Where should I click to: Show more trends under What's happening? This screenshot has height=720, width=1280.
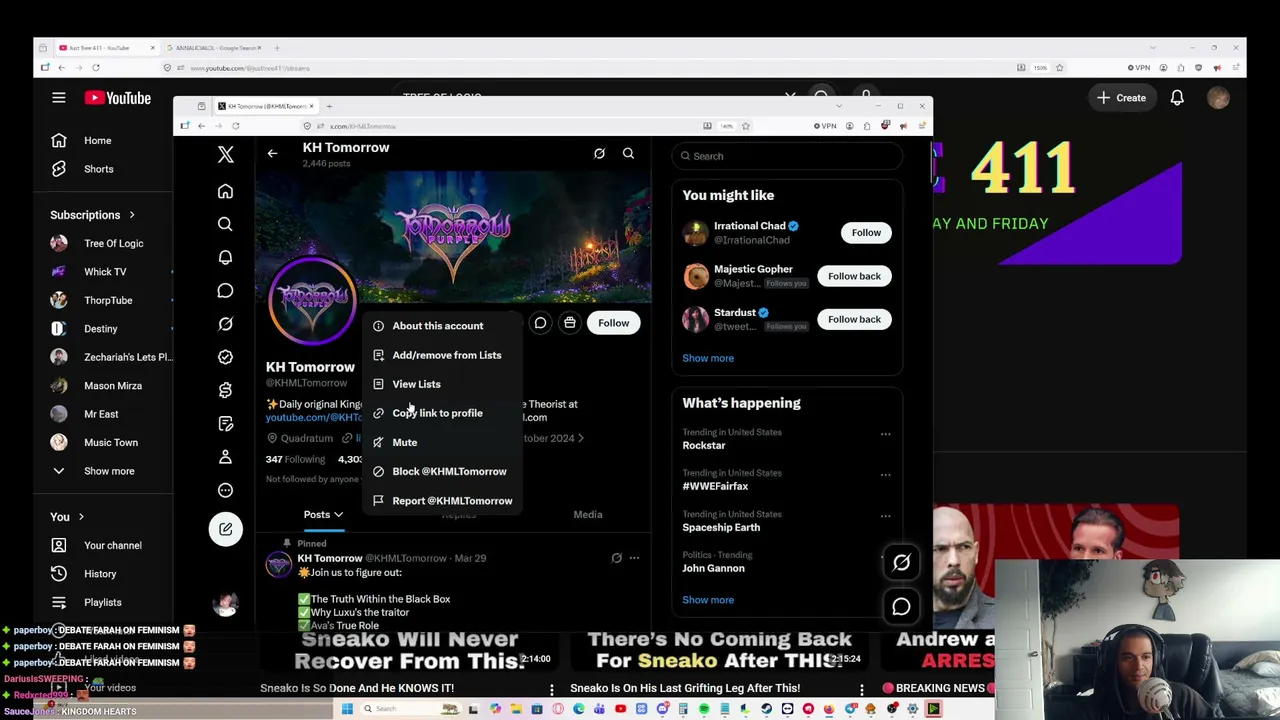(x=708, y=600)
